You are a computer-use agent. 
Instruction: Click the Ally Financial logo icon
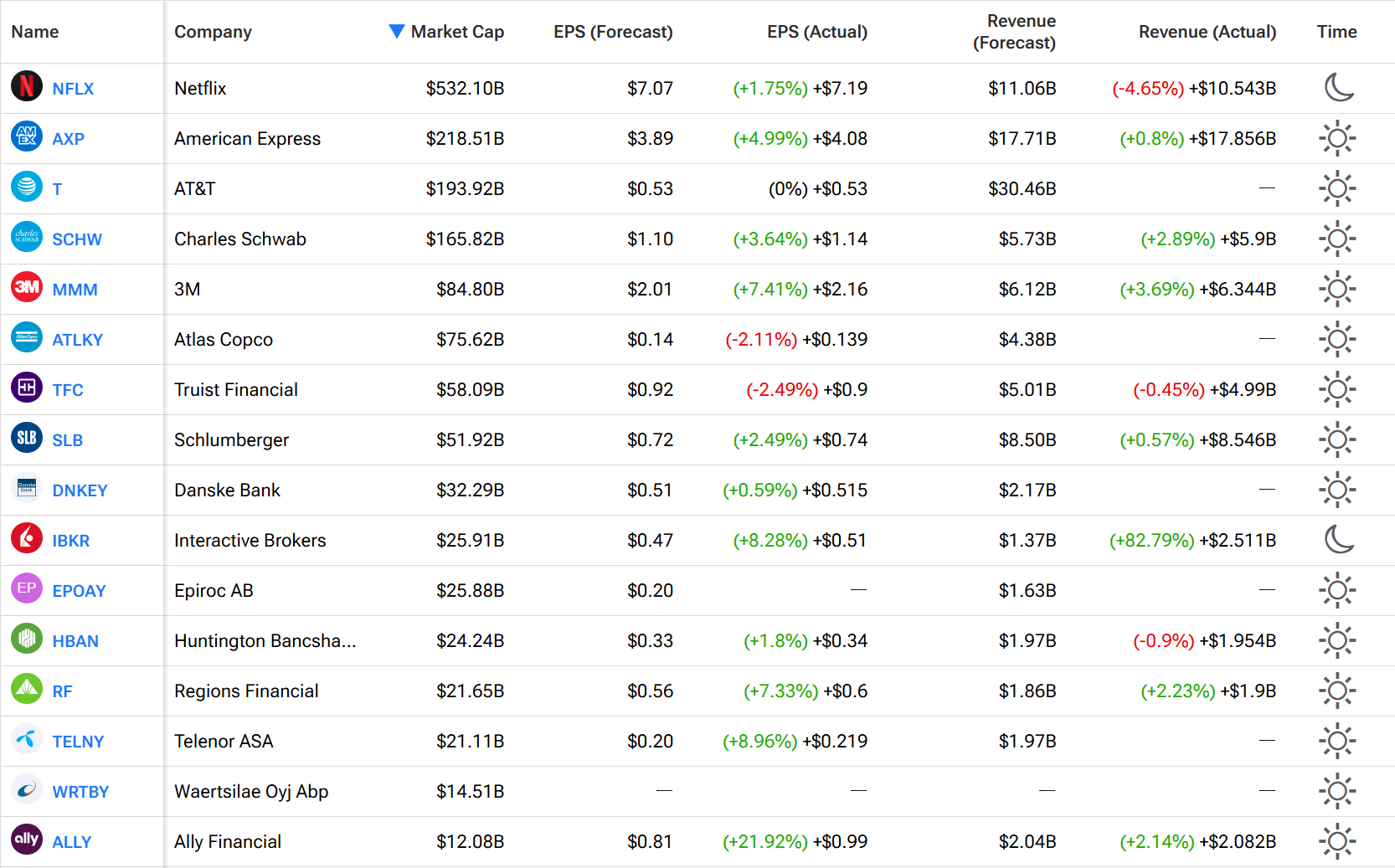27,840
